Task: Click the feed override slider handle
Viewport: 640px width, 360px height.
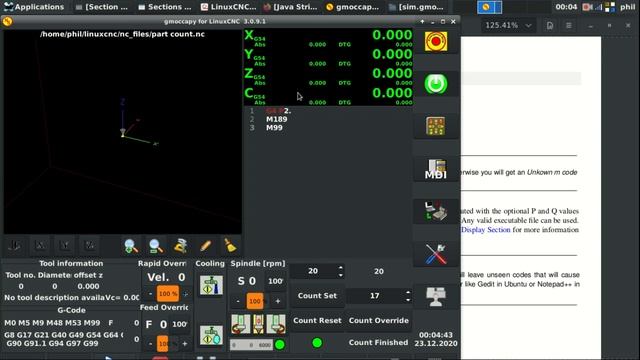Action: 163,344
